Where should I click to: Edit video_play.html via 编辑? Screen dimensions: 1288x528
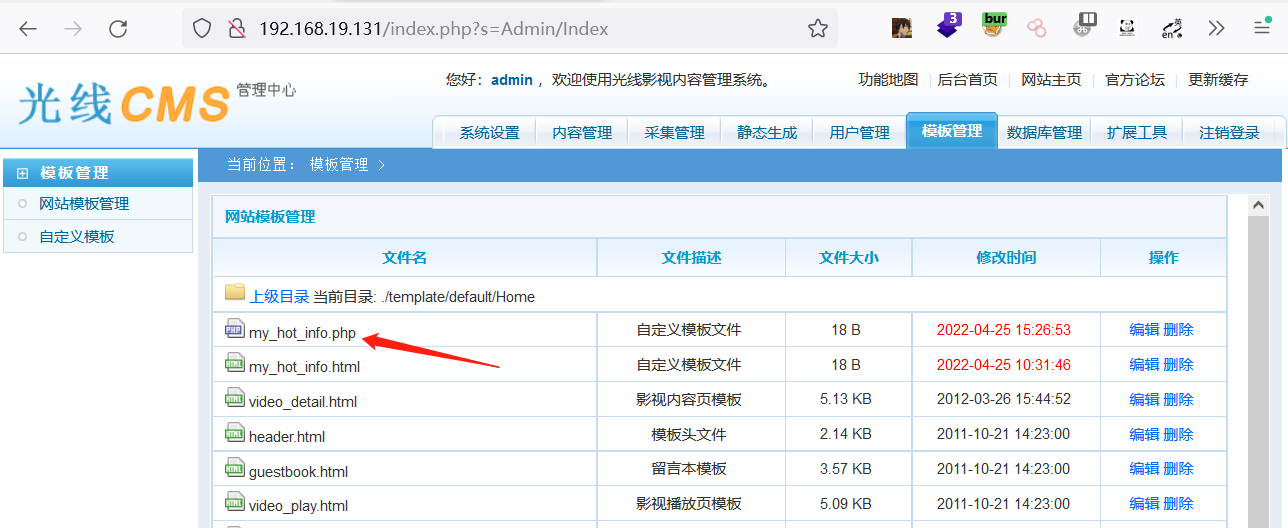point(1144,503)
